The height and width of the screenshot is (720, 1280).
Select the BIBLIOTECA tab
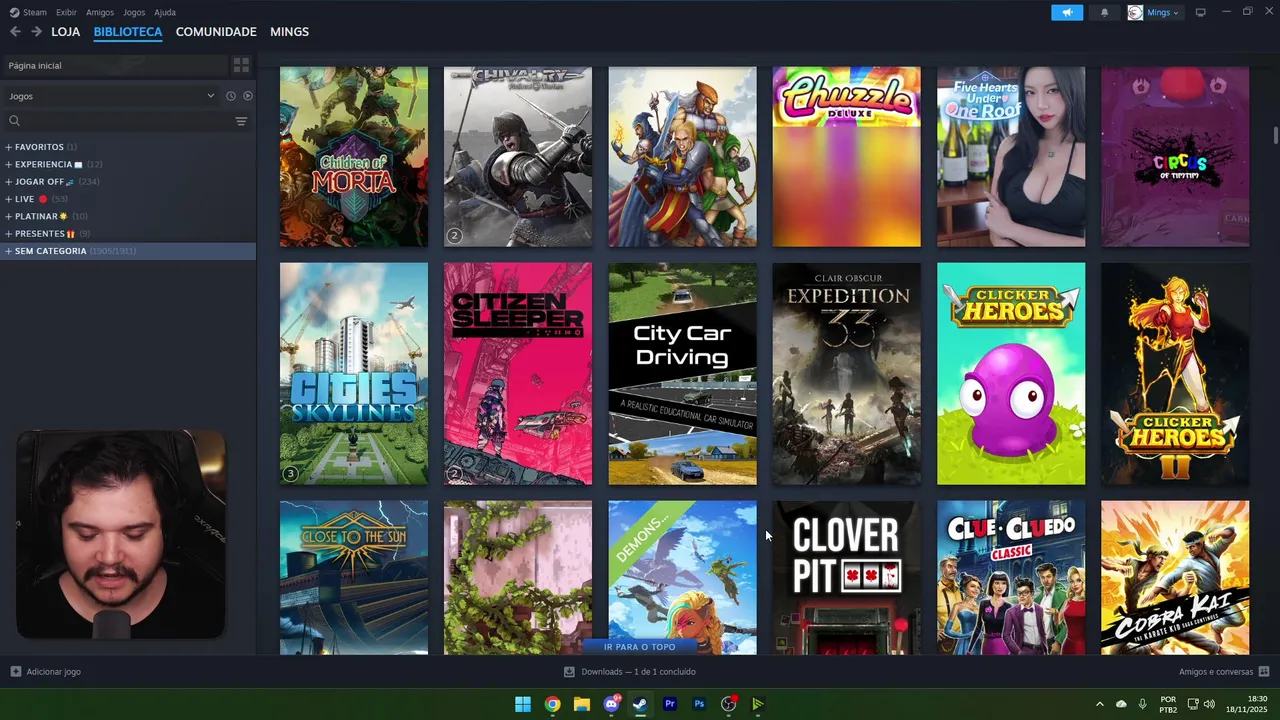128,32
